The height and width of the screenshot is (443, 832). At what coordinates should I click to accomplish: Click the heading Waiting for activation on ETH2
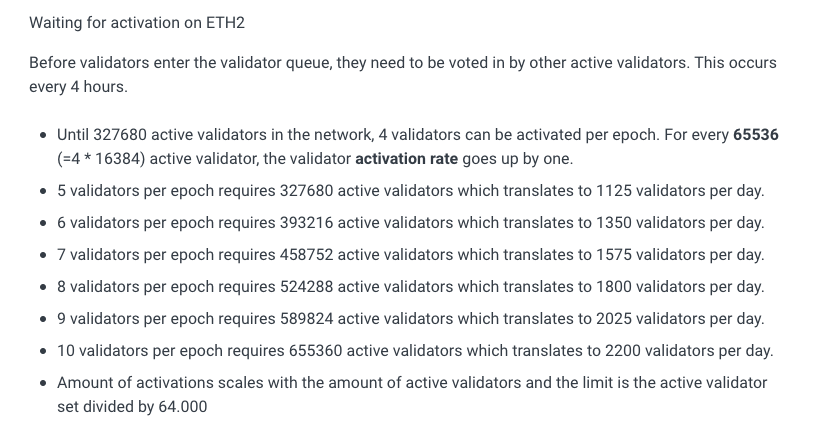click(137, 23)
